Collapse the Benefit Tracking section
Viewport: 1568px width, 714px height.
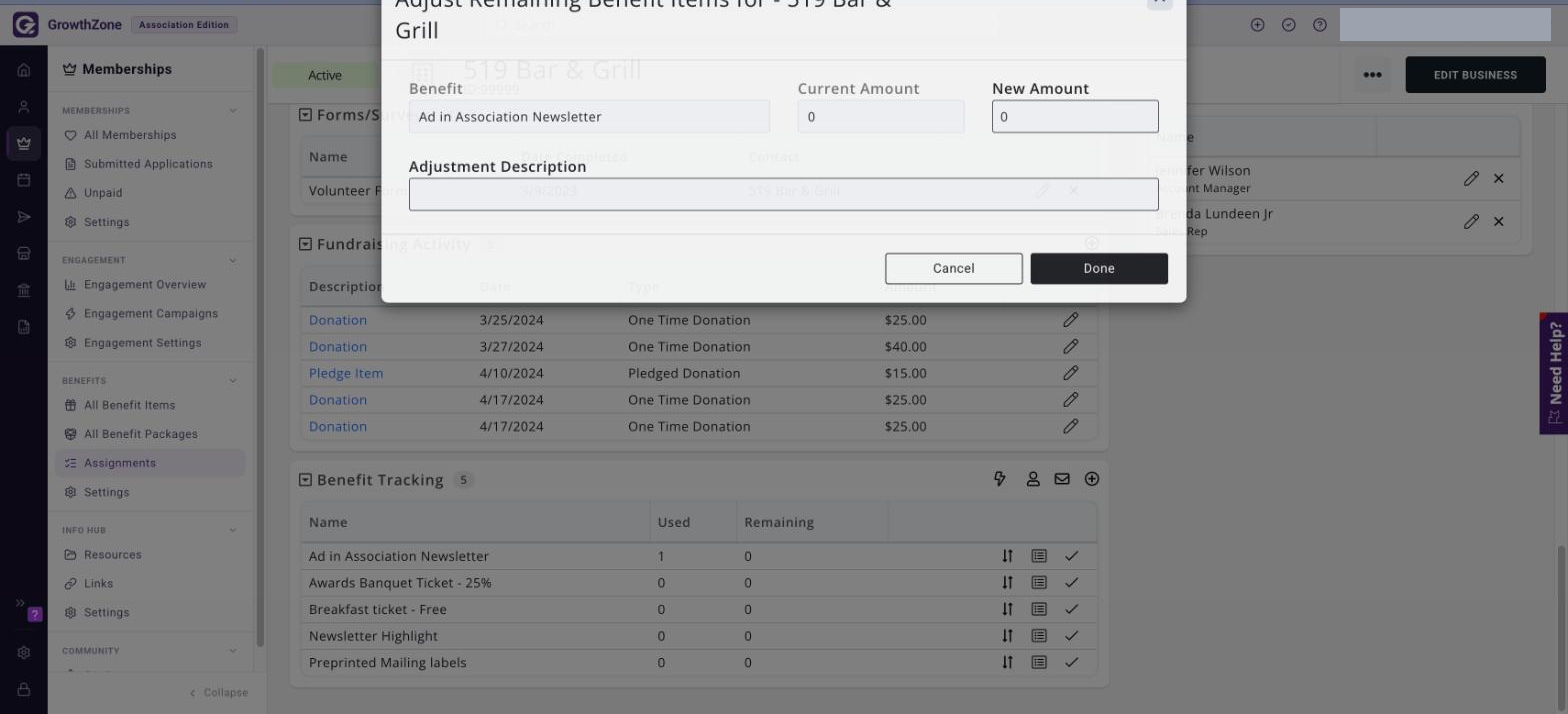[x=305, y=480]
